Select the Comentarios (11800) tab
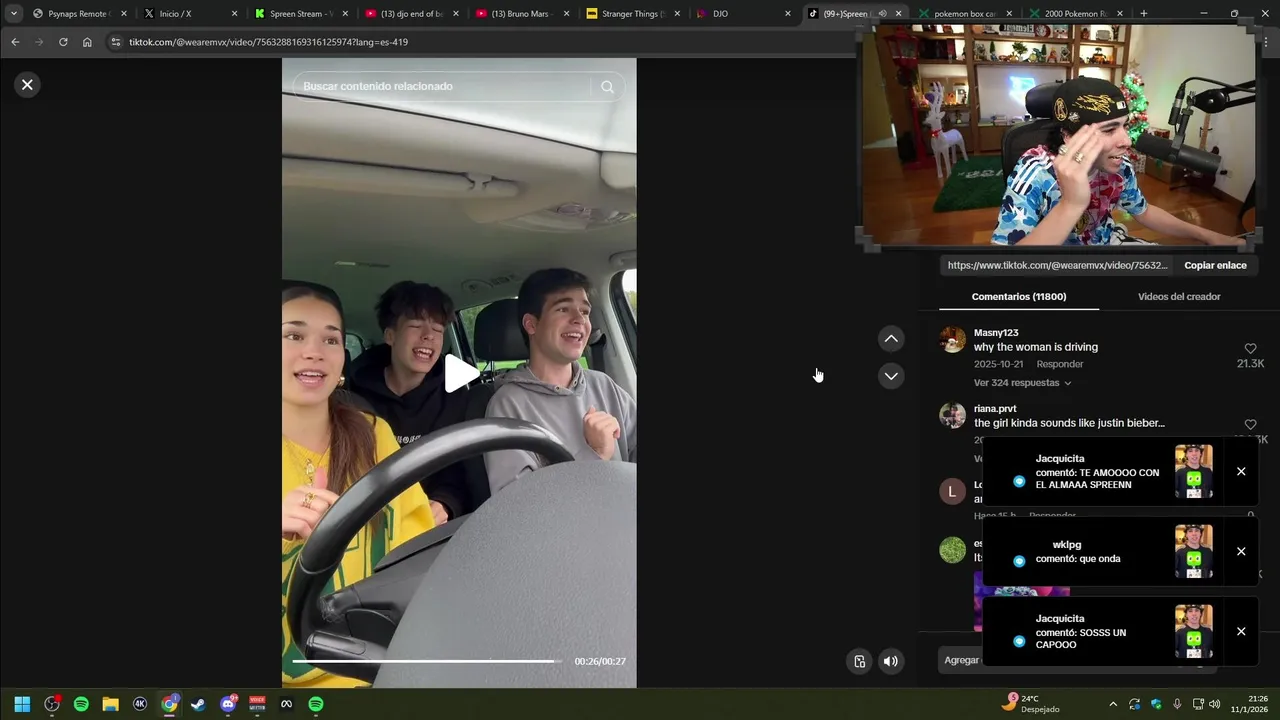The height and width of the screenshot is (720, 1280). click(1019, 297)
